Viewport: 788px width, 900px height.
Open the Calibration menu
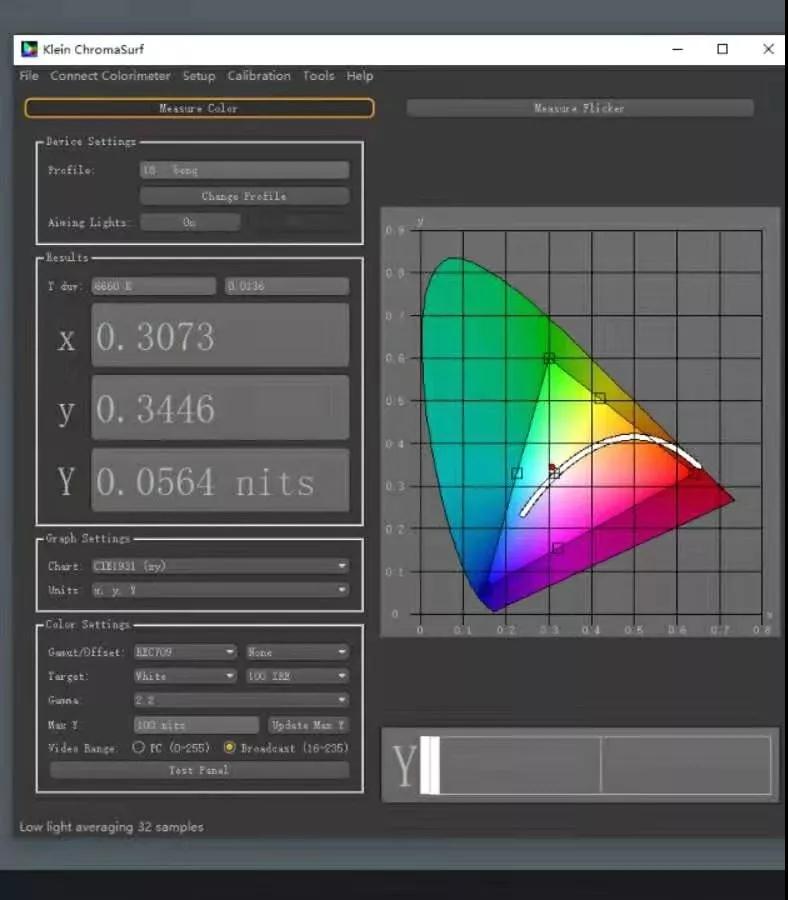[259, 76]
